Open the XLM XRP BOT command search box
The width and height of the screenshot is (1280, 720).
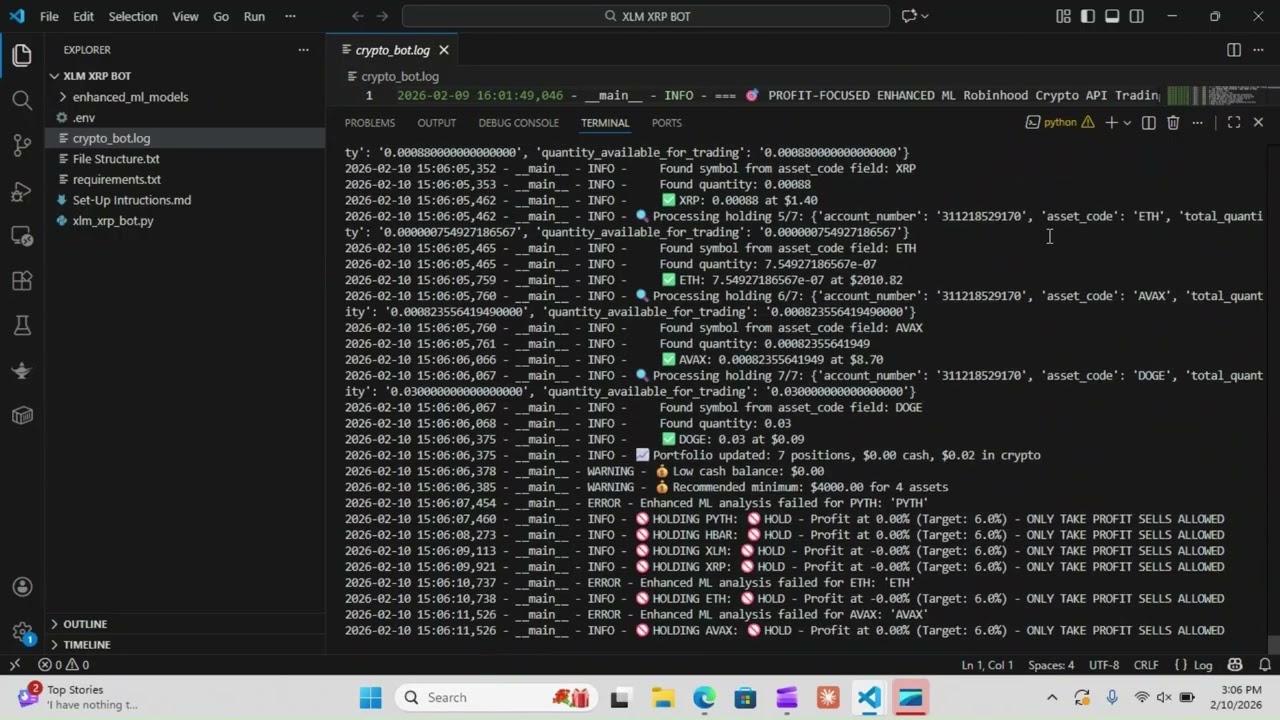[x=646, y=16]
